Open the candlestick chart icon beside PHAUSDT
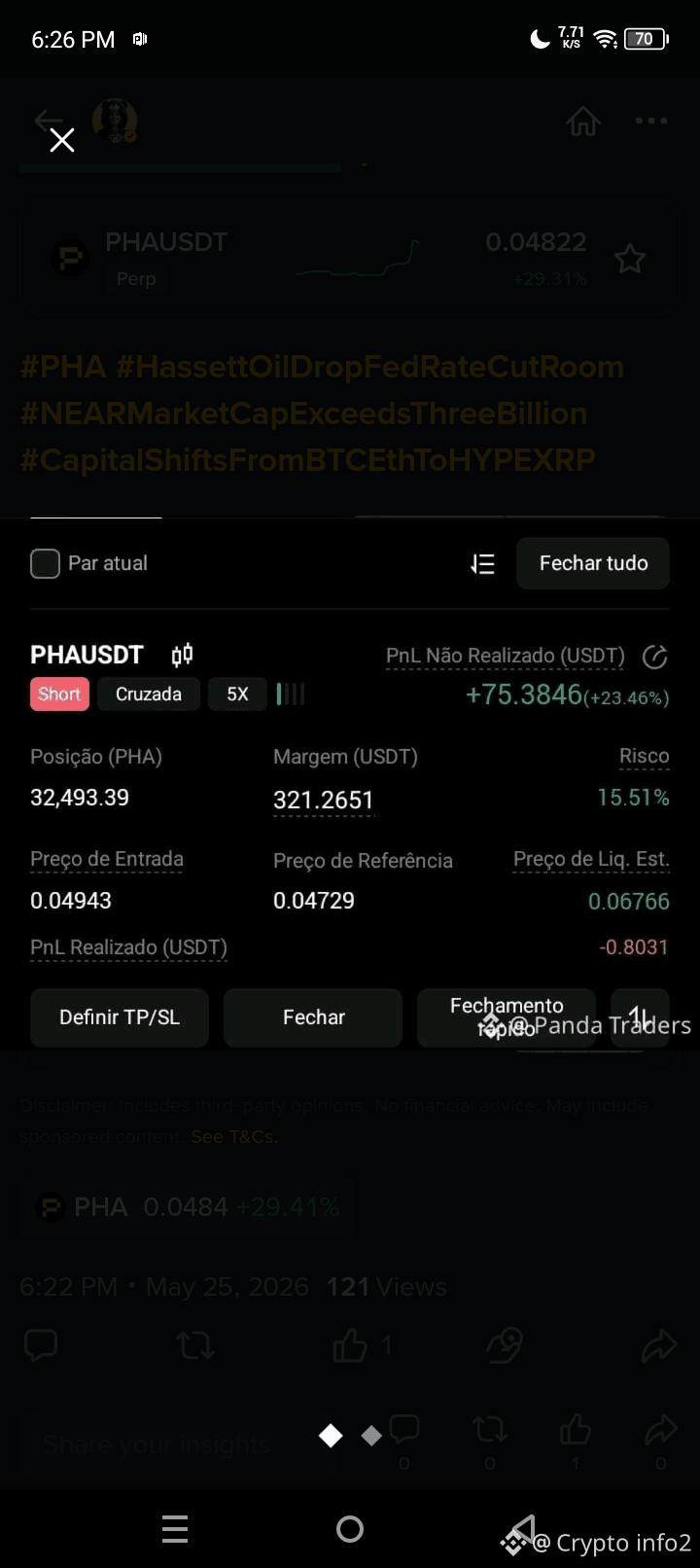Screen dimensions: 700x1568 [182, 655]
